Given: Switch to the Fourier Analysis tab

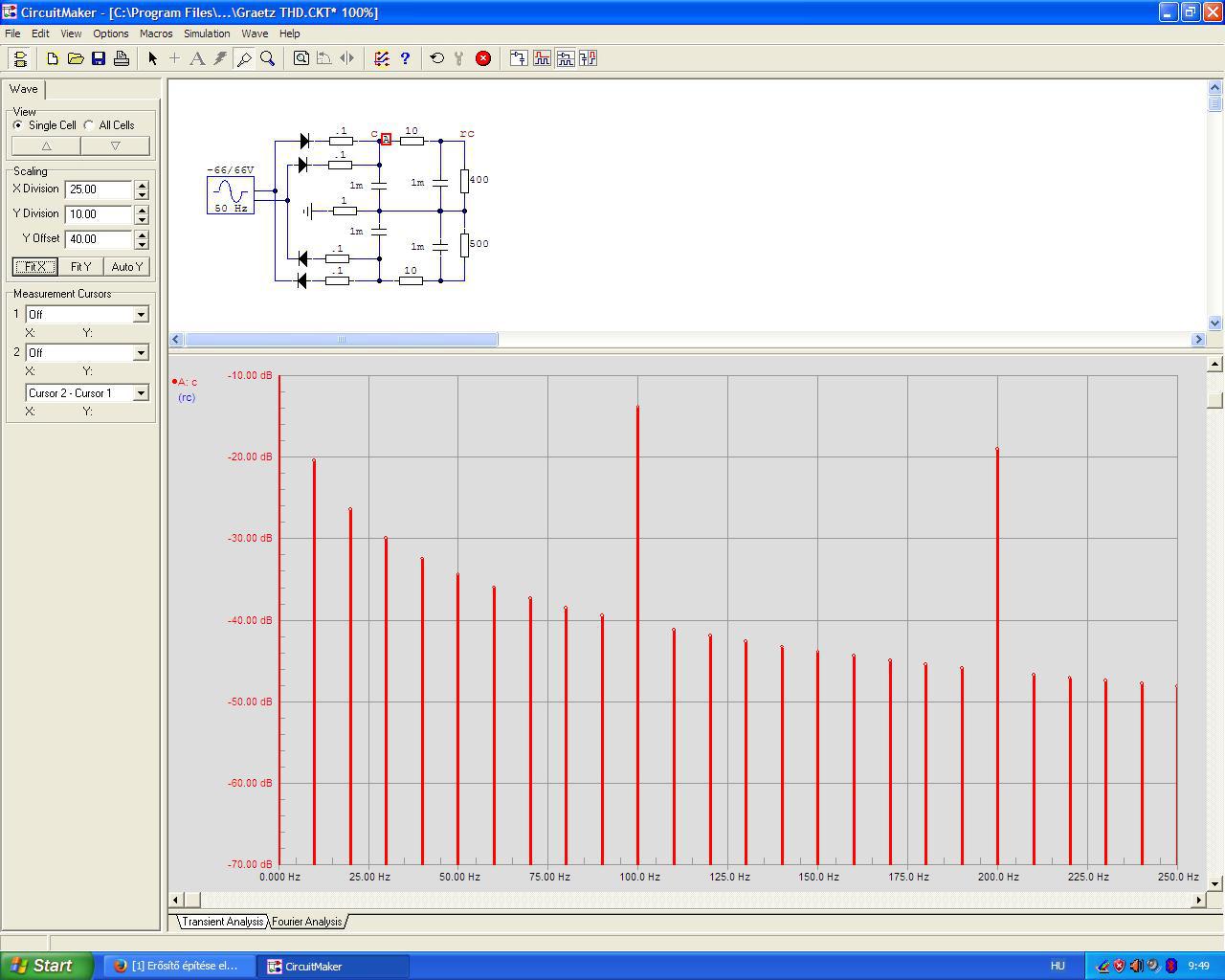Looking at the screenshot, I should [x=306, y=922].
